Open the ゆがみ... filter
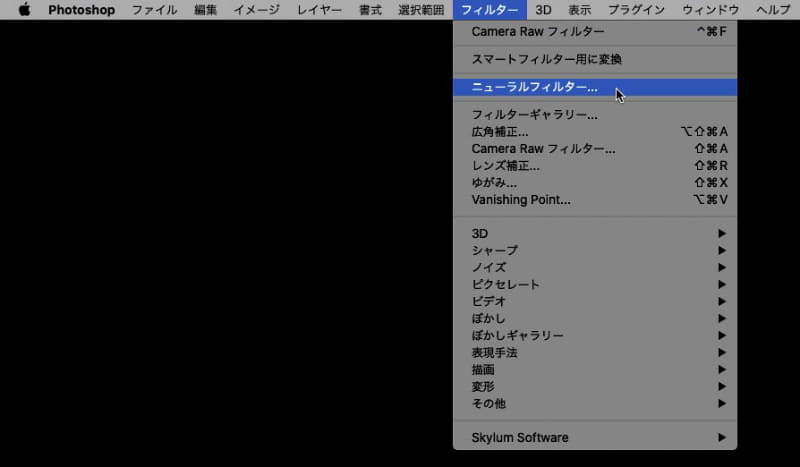Image resolution: width=800 pixels, height=467 pixels. [x=595, y=183]
